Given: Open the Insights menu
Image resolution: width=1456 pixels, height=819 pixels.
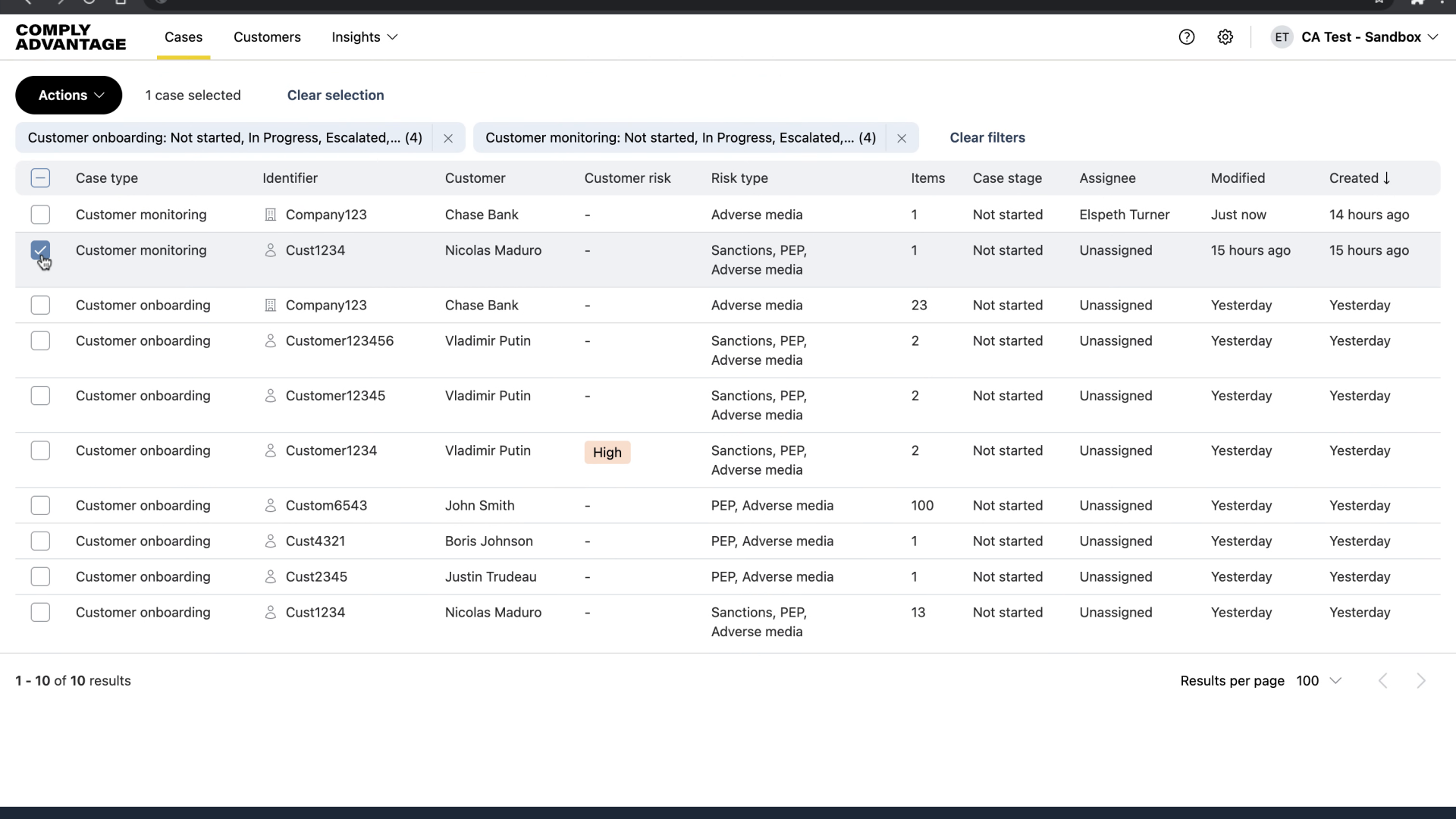Looking at the screenshot, I should pyautogui.click(x=364, y=36).
